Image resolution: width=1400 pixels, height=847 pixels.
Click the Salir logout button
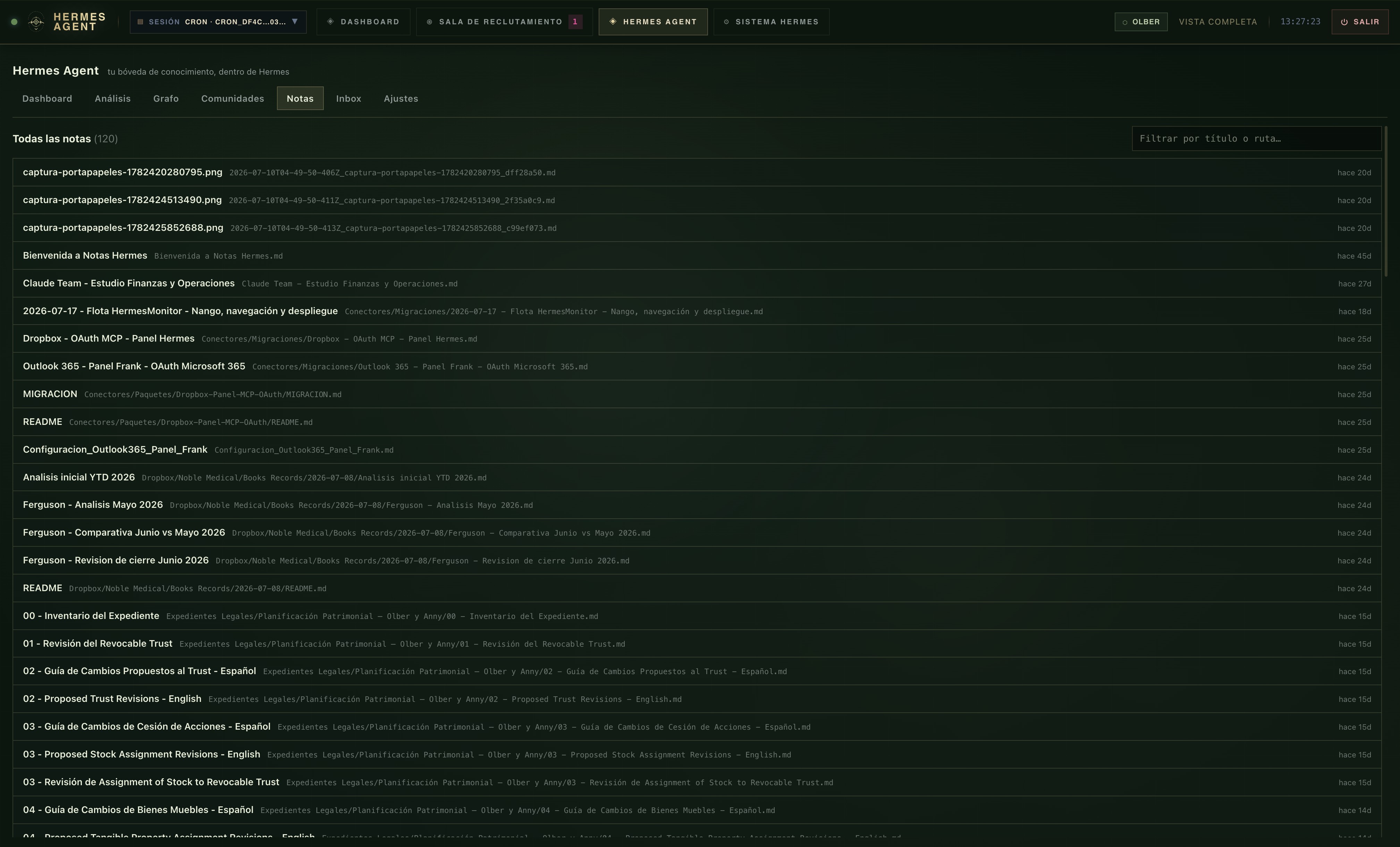click(x=1360, y=22)
